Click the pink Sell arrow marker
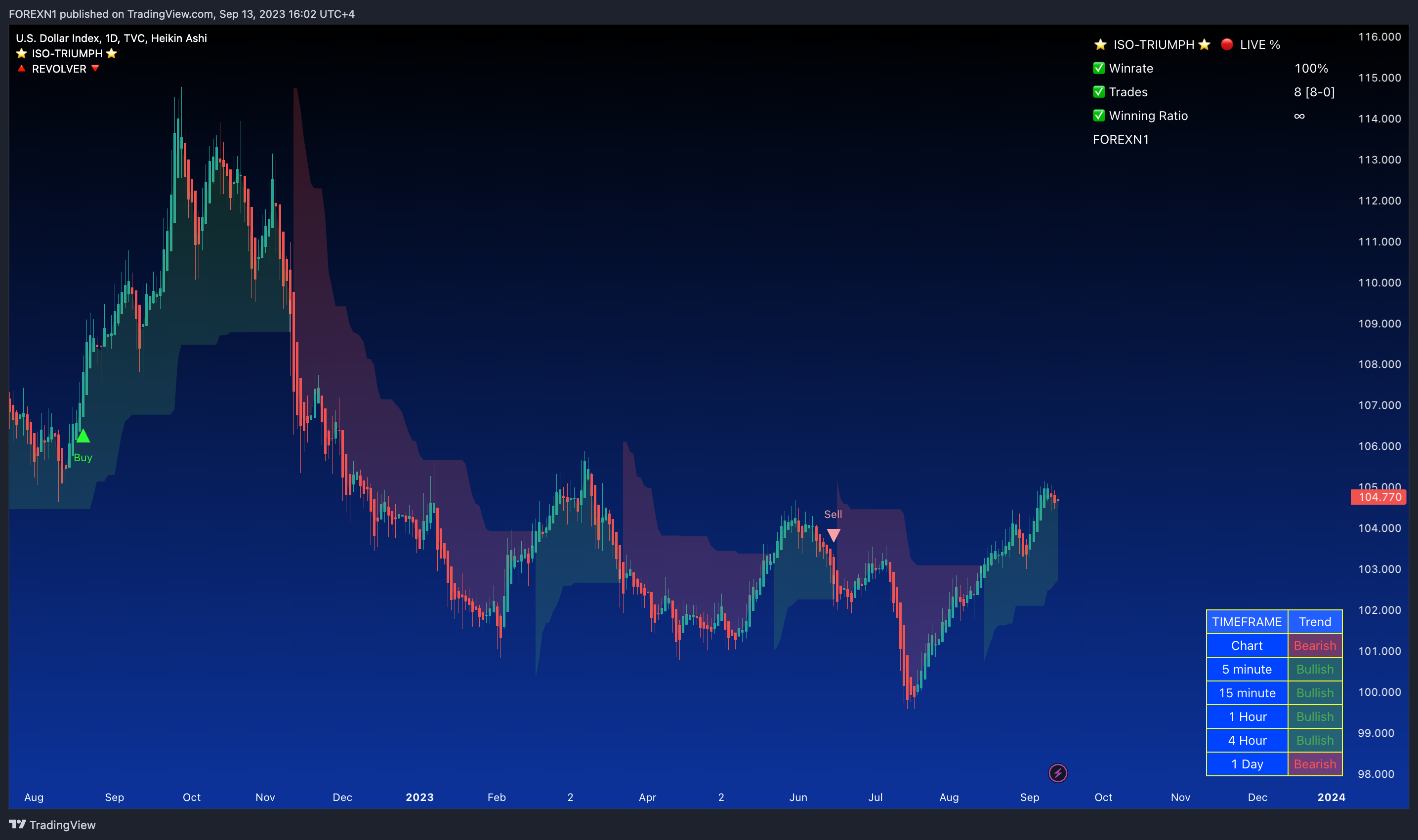Viewport: 1418px width, 840px height. tap(833, 535)
